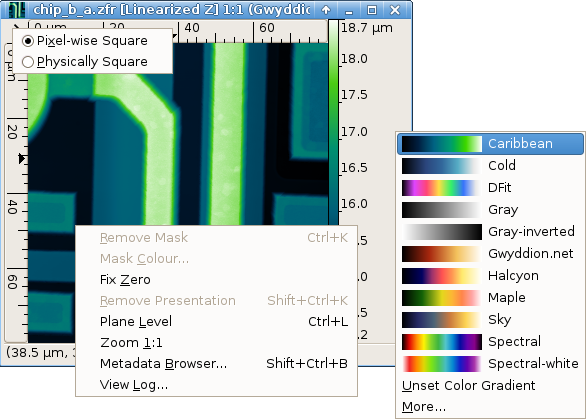
Task: Select the Maple gradient
Action: click(x=490, y=298)
